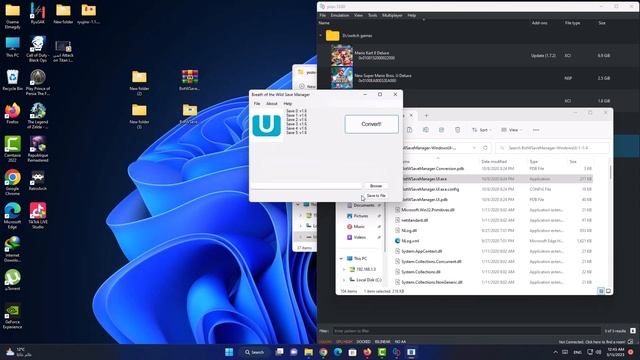The width and height of the screenshot is (640, 360).
Task: Open the Sort dropdown in Explorer
Action: coord(481,130)
